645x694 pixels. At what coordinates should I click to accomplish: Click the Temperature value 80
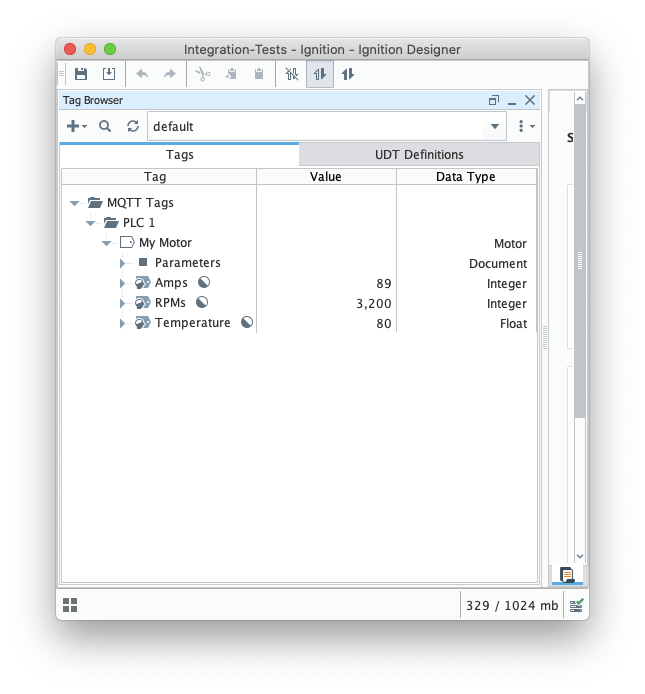pyautogui.click(x=384, y=324)
